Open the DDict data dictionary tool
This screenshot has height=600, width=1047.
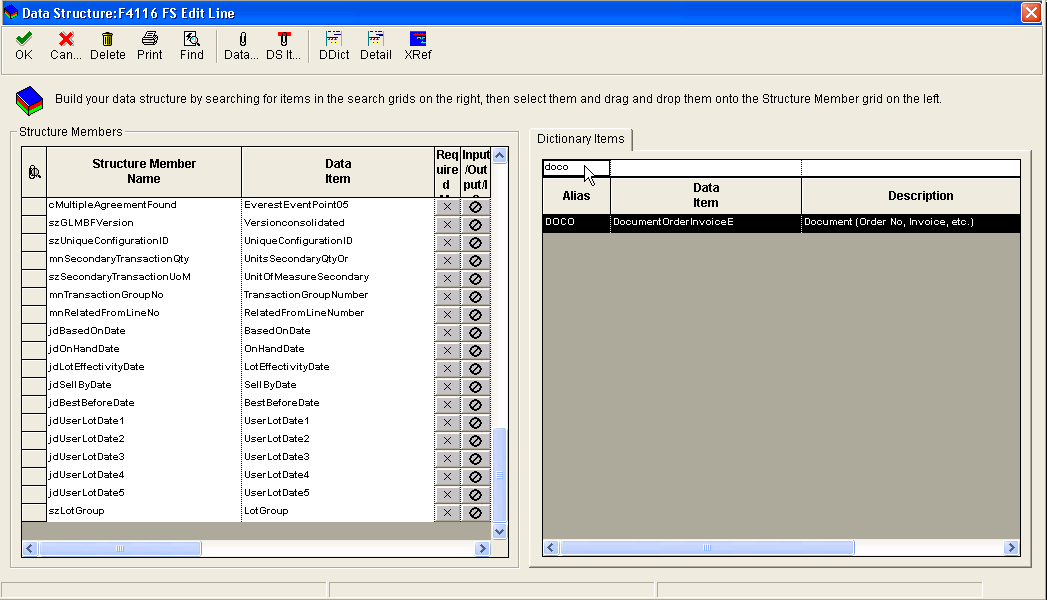point(334,45)
